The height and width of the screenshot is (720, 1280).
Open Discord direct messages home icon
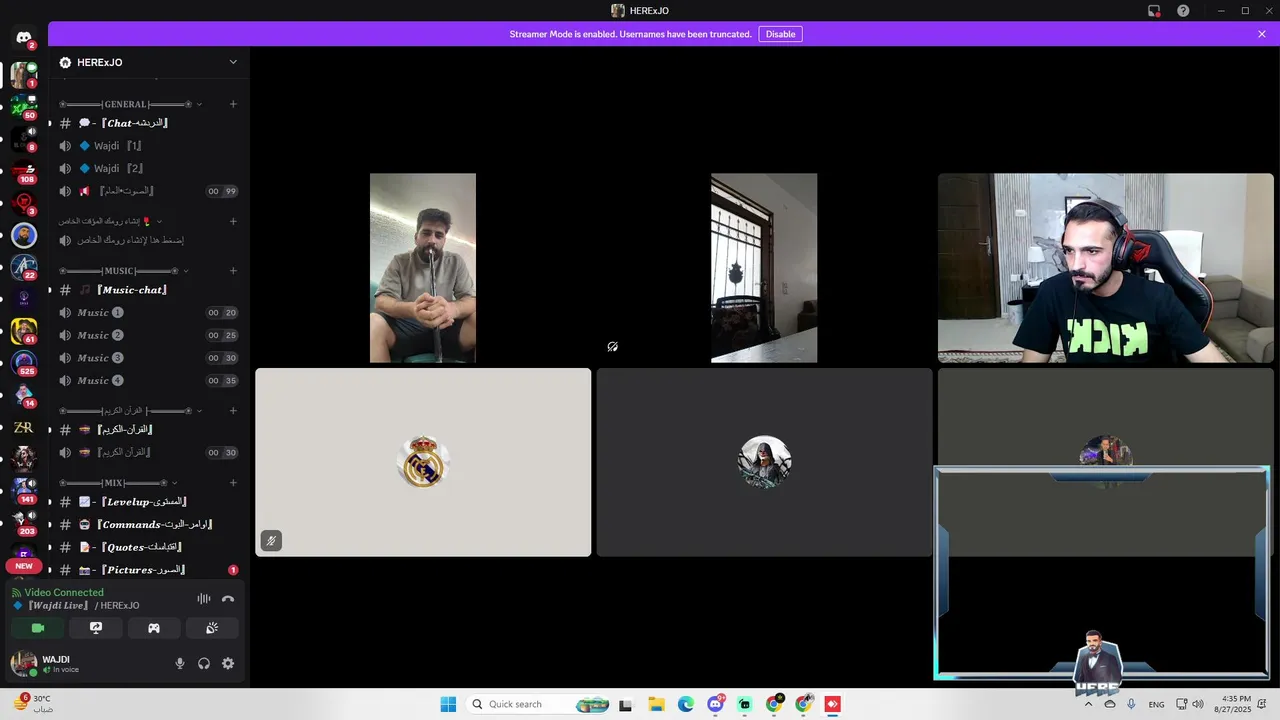point(24,37)
